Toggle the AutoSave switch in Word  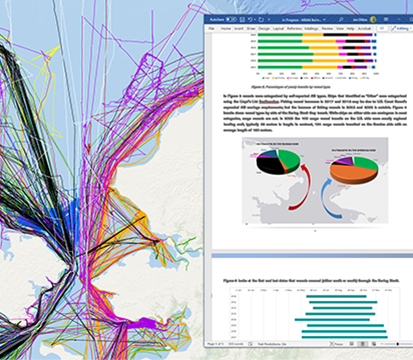pyautogui.click(x=231, y=20)
